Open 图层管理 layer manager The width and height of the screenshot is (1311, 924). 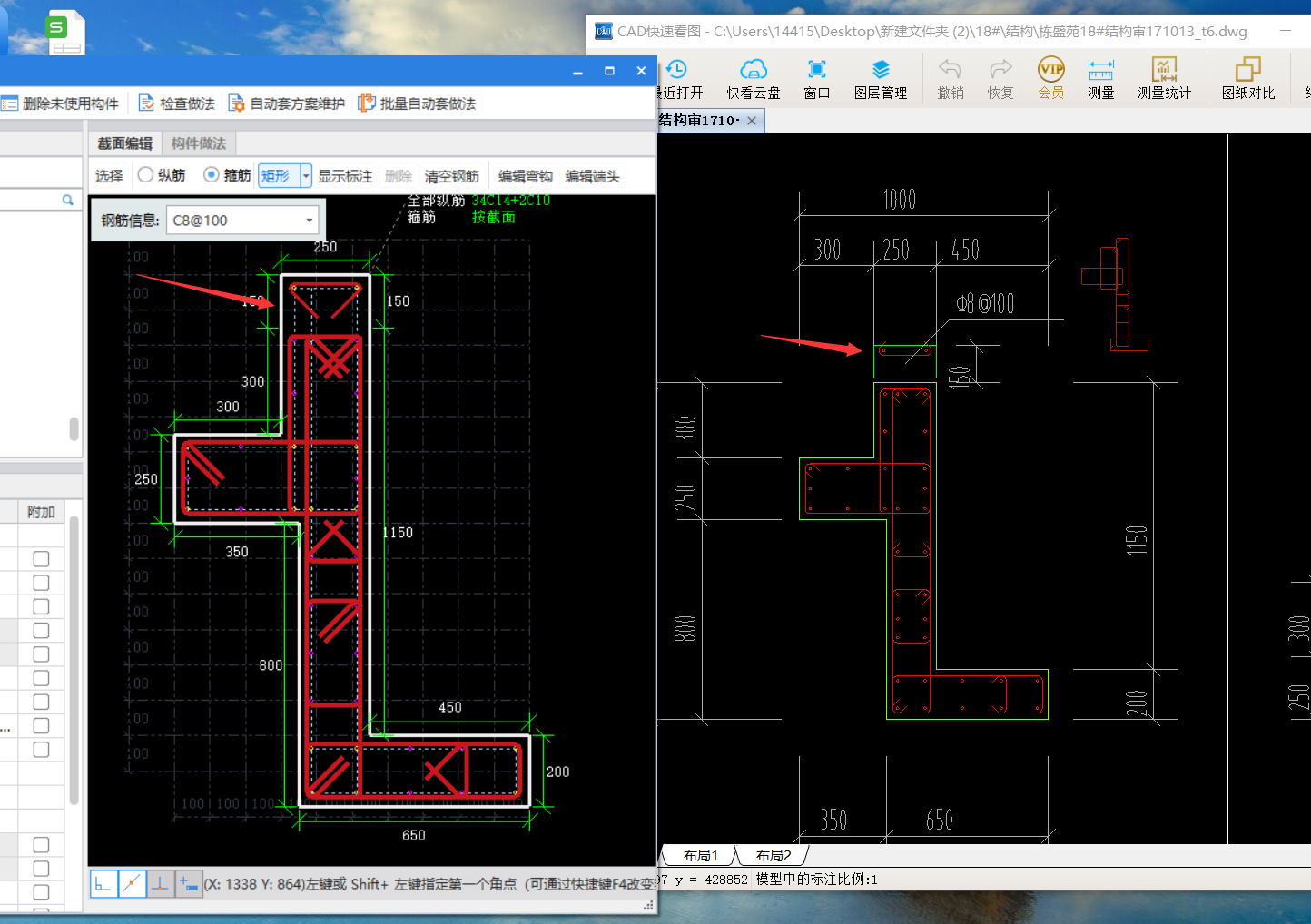(x=881, y=80)
